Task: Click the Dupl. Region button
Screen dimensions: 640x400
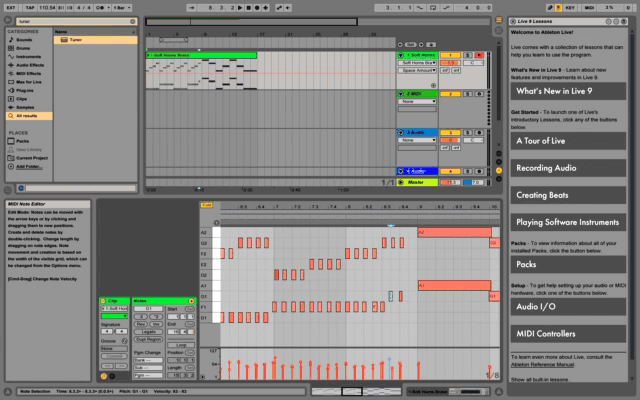Action: [x=148, y=339]
